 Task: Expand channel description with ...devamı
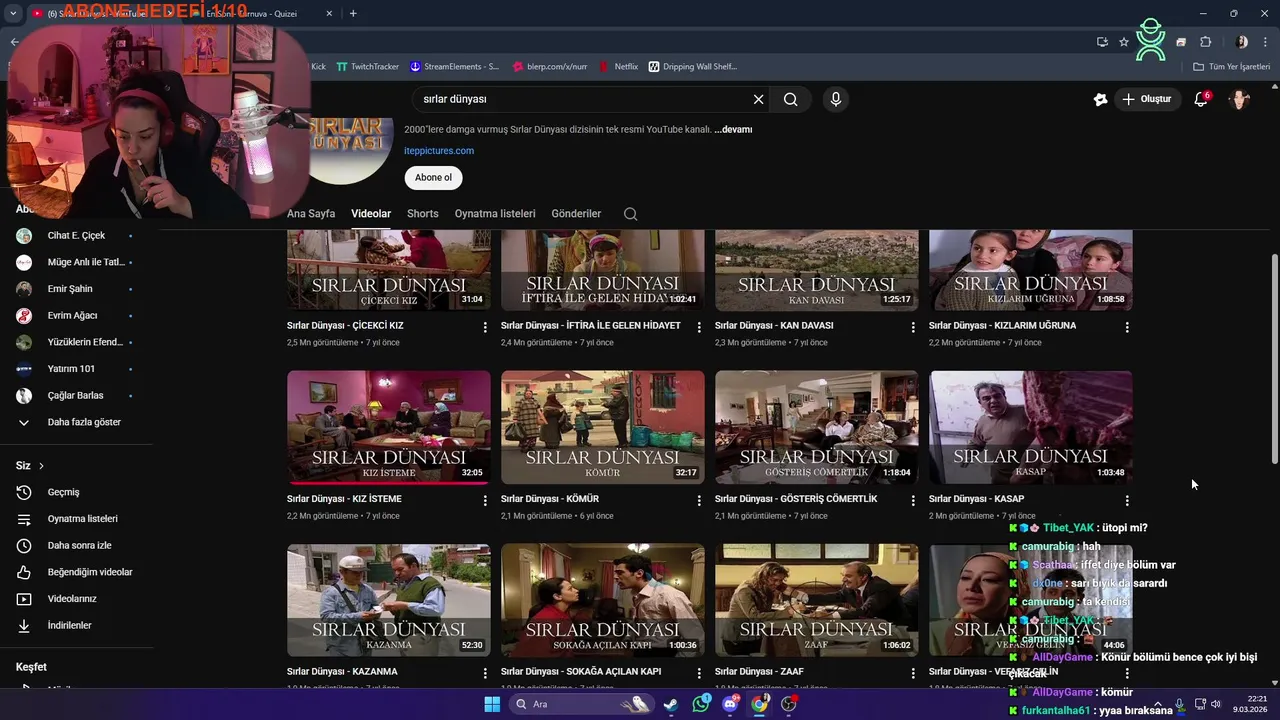[x=733, y=130]
